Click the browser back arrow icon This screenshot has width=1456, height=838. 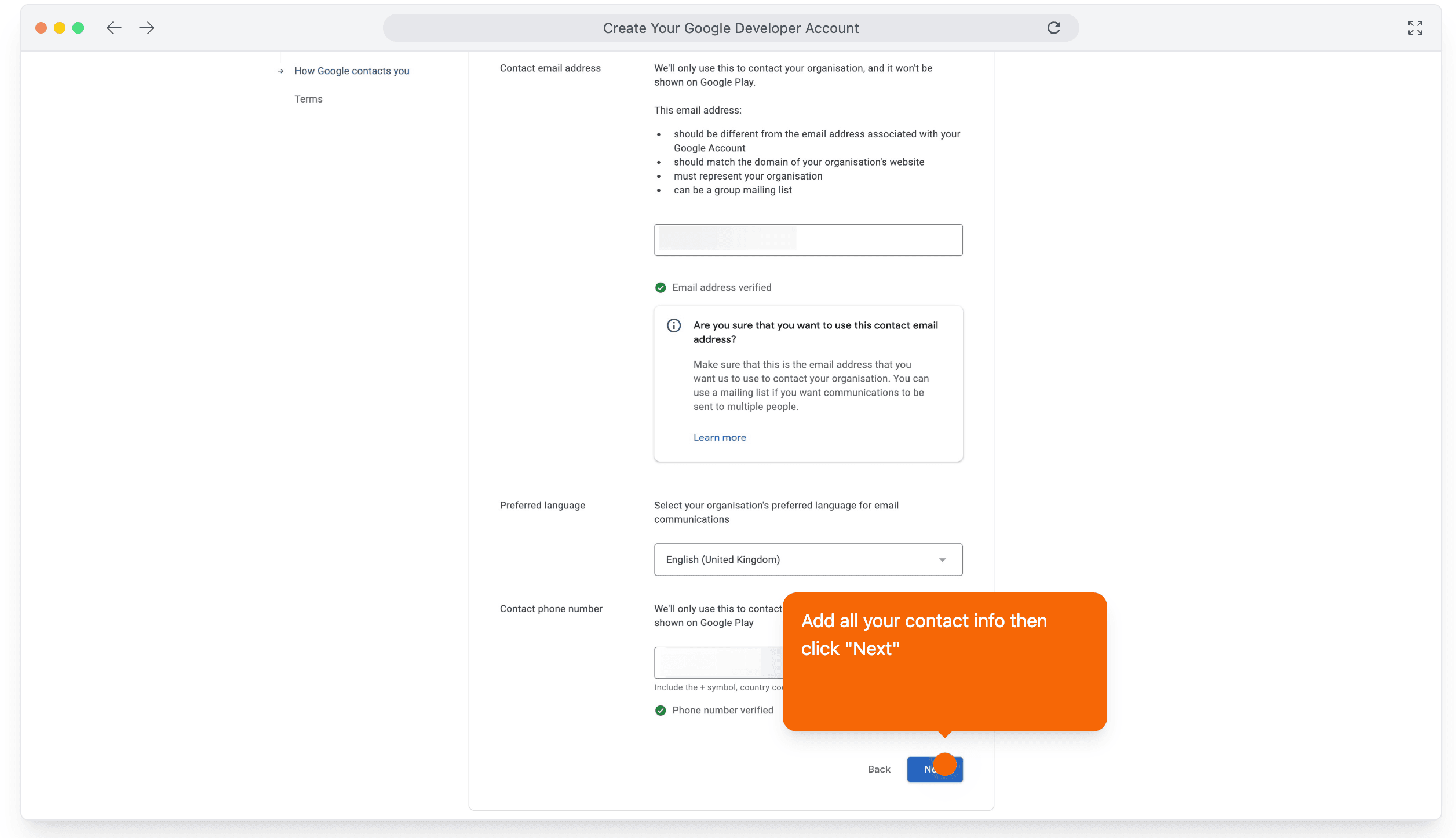coord(114,28)
